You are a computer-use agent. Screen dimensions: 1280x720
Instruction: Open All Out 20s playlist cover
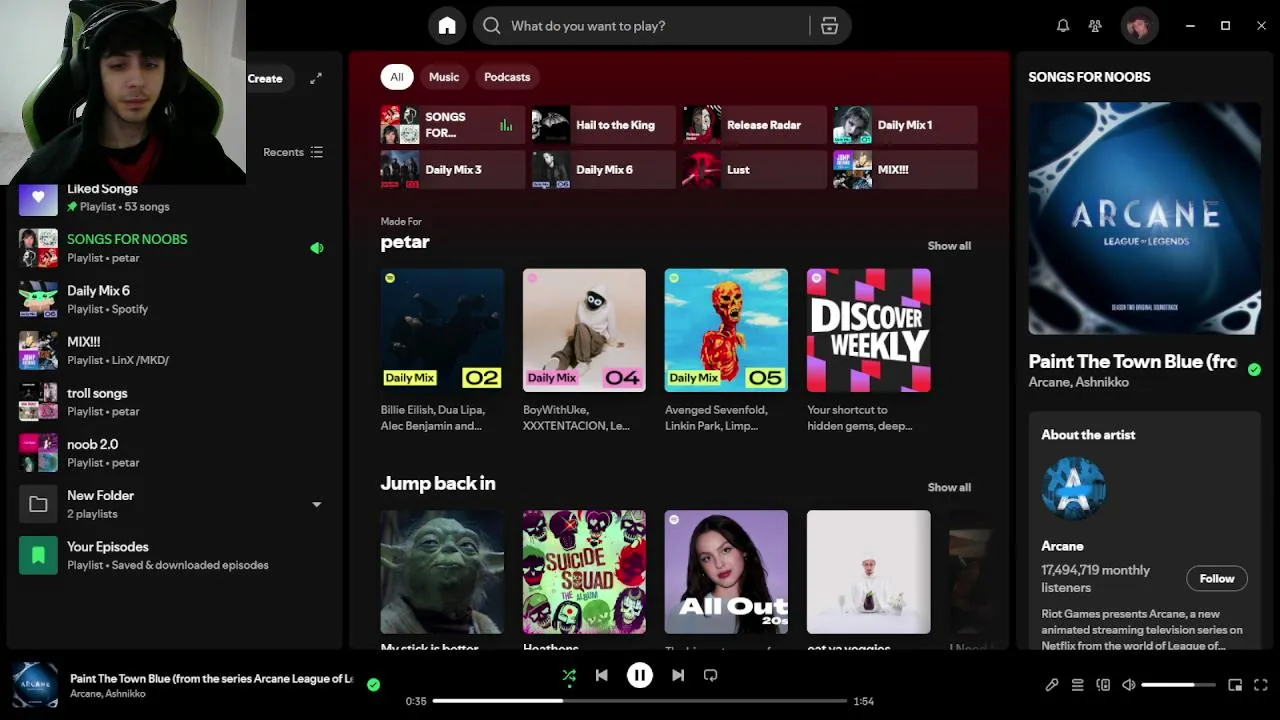[726, 572]
